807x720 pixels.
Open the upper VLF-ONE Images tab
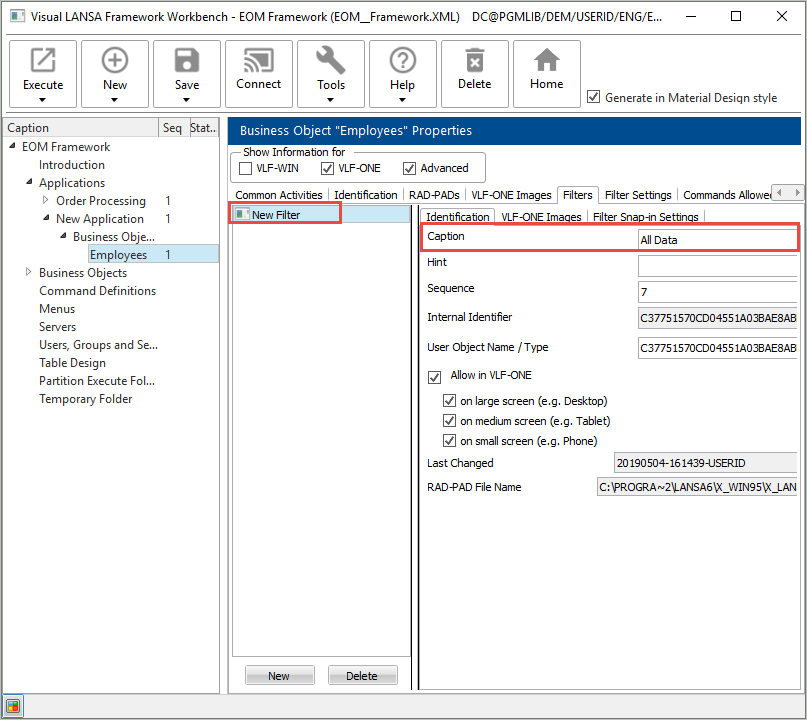(511, 195)
